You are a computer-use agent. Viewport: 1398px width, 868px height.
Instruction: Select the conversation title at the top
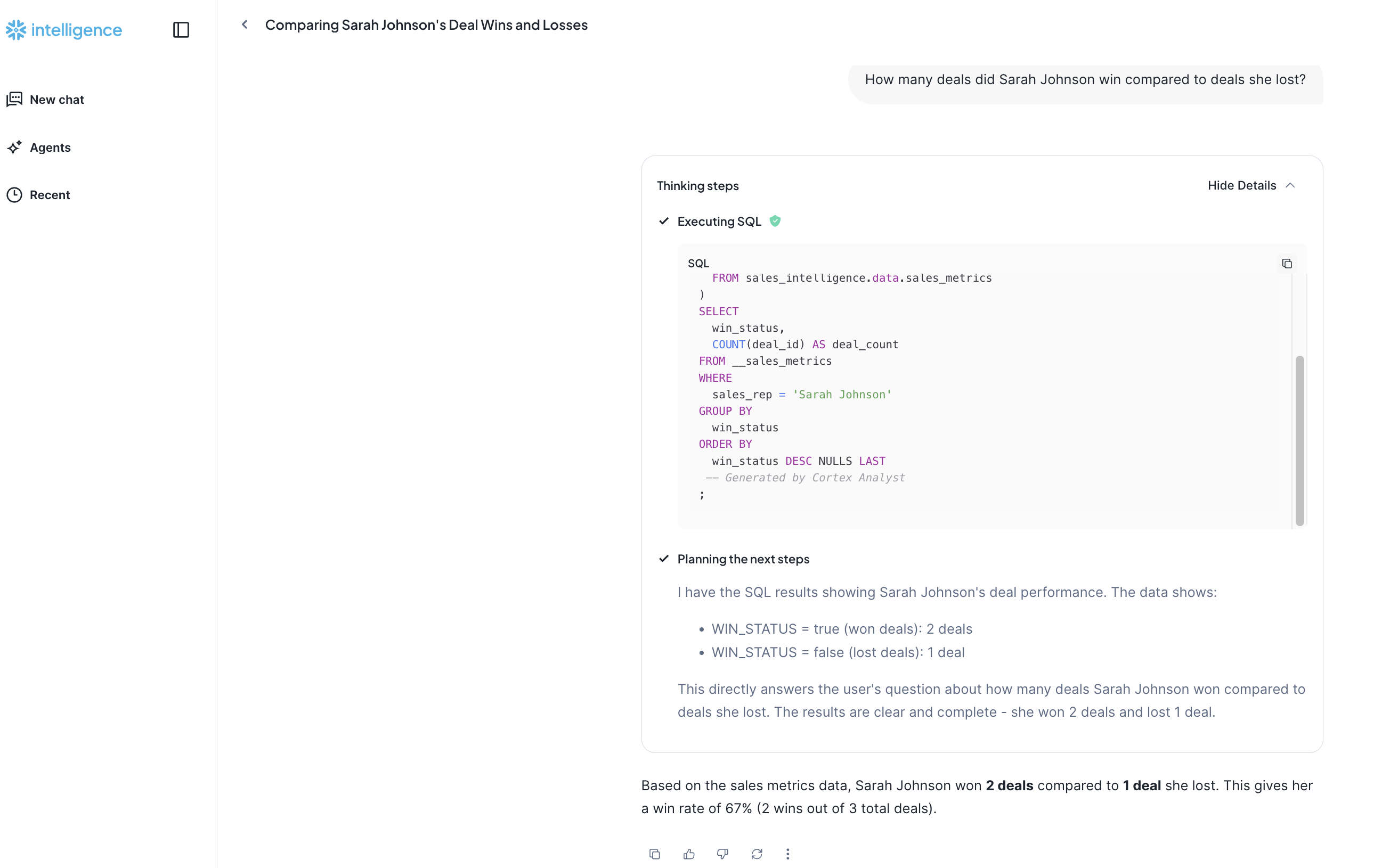(426, 24)
